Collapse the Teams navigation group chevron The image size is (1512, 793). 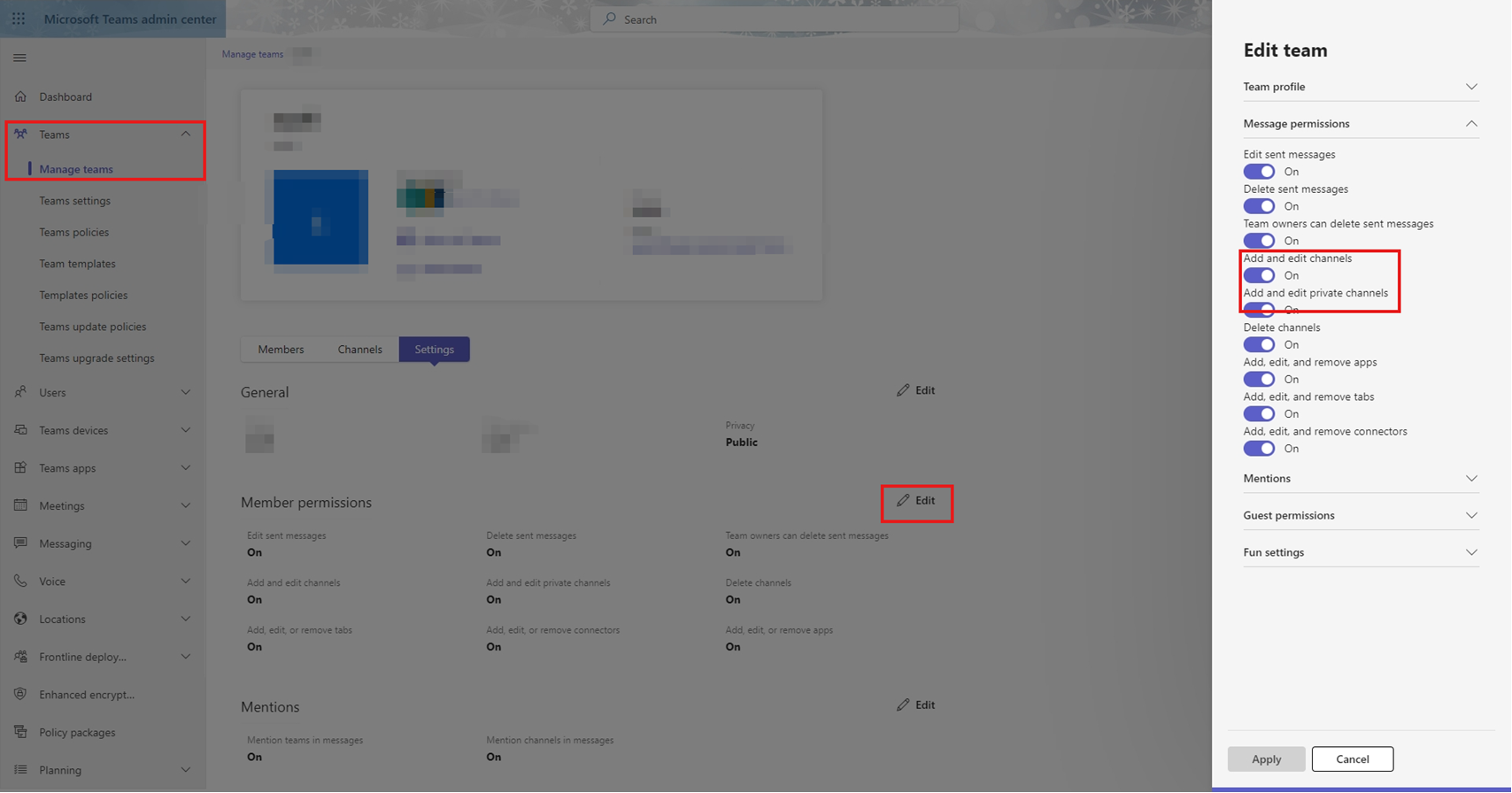pos(186,135)
